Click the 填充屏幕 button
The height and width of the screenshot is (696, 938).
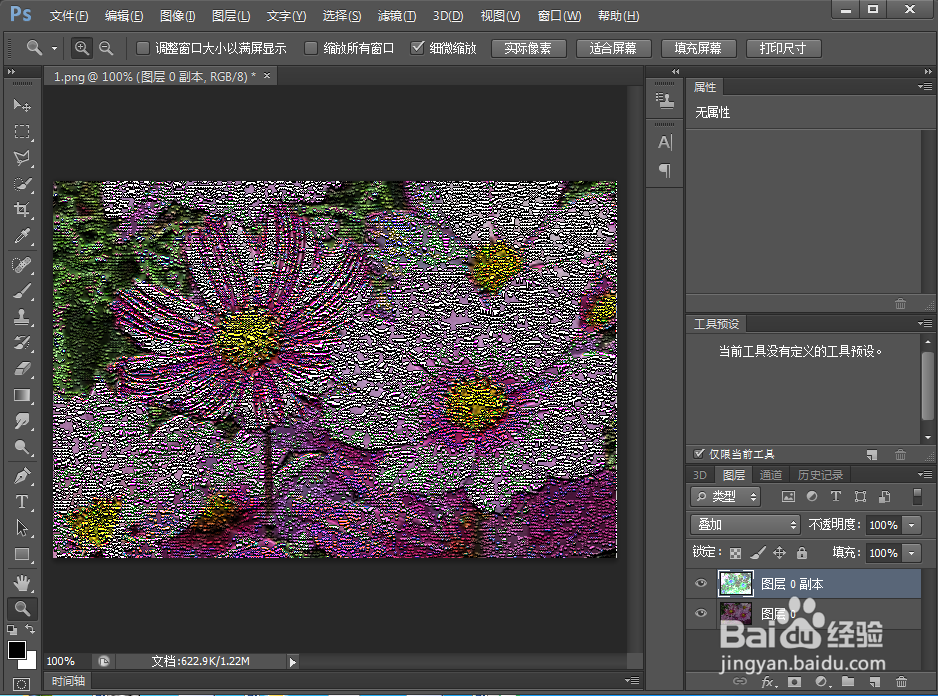(698, 48)
